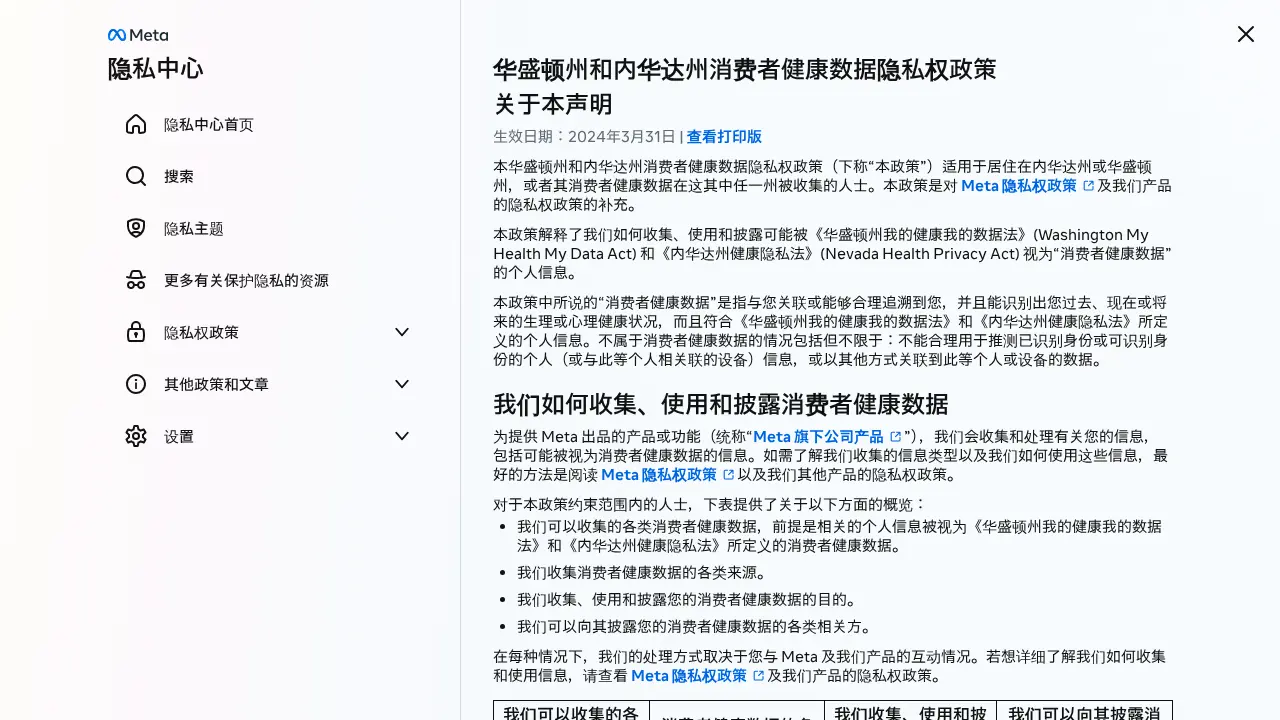Open Meta 隐私权政策 link after 请查看

[x=689, y=676]
